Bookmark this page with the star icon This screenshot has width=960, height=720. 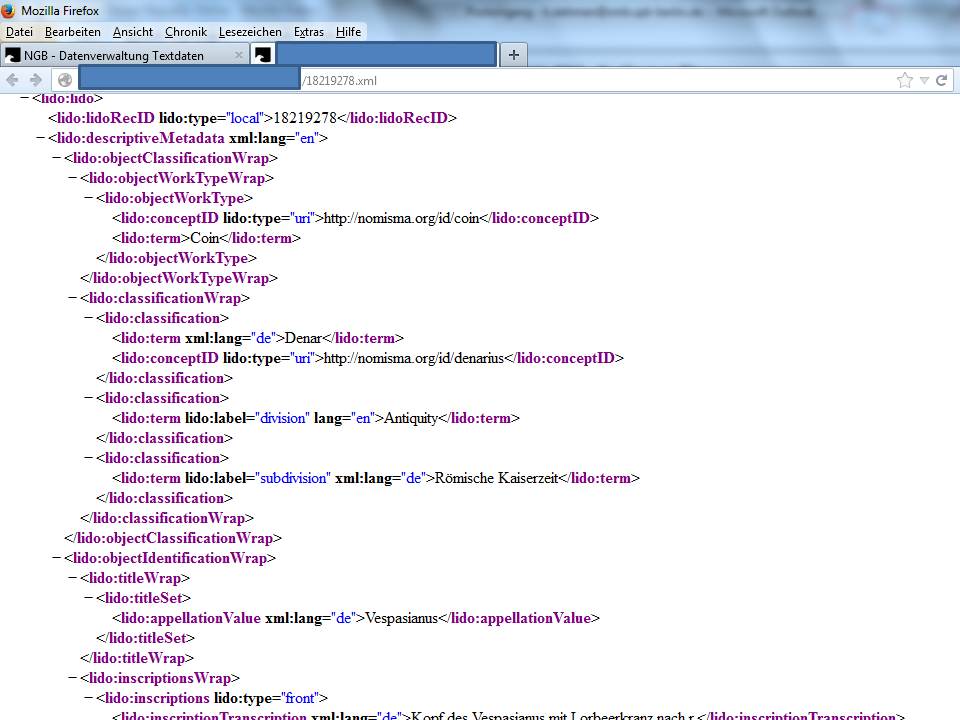[905, 80]
